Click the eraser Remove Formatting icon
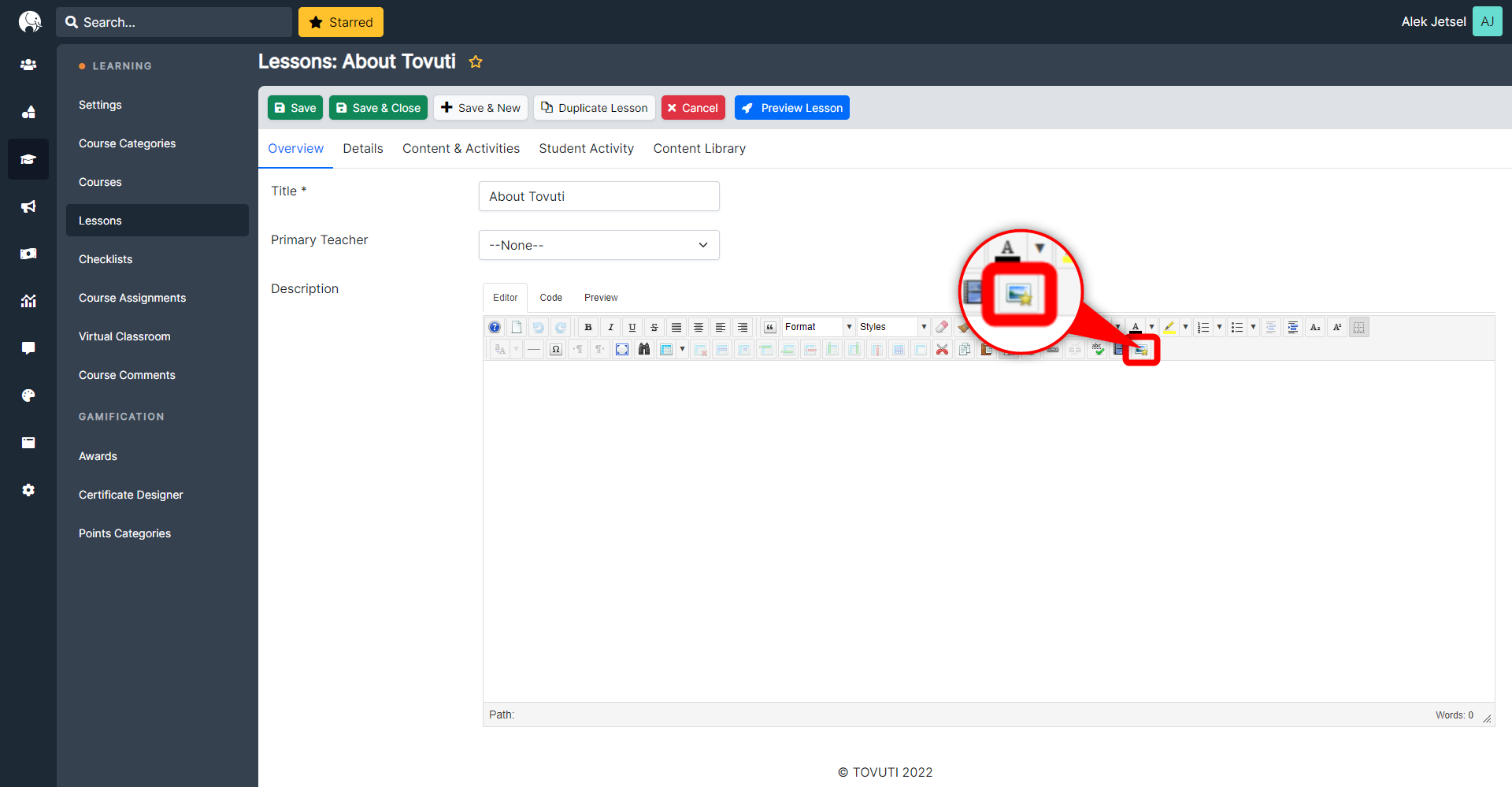Viewport: 1512px width, 787px height. (942, 327)
